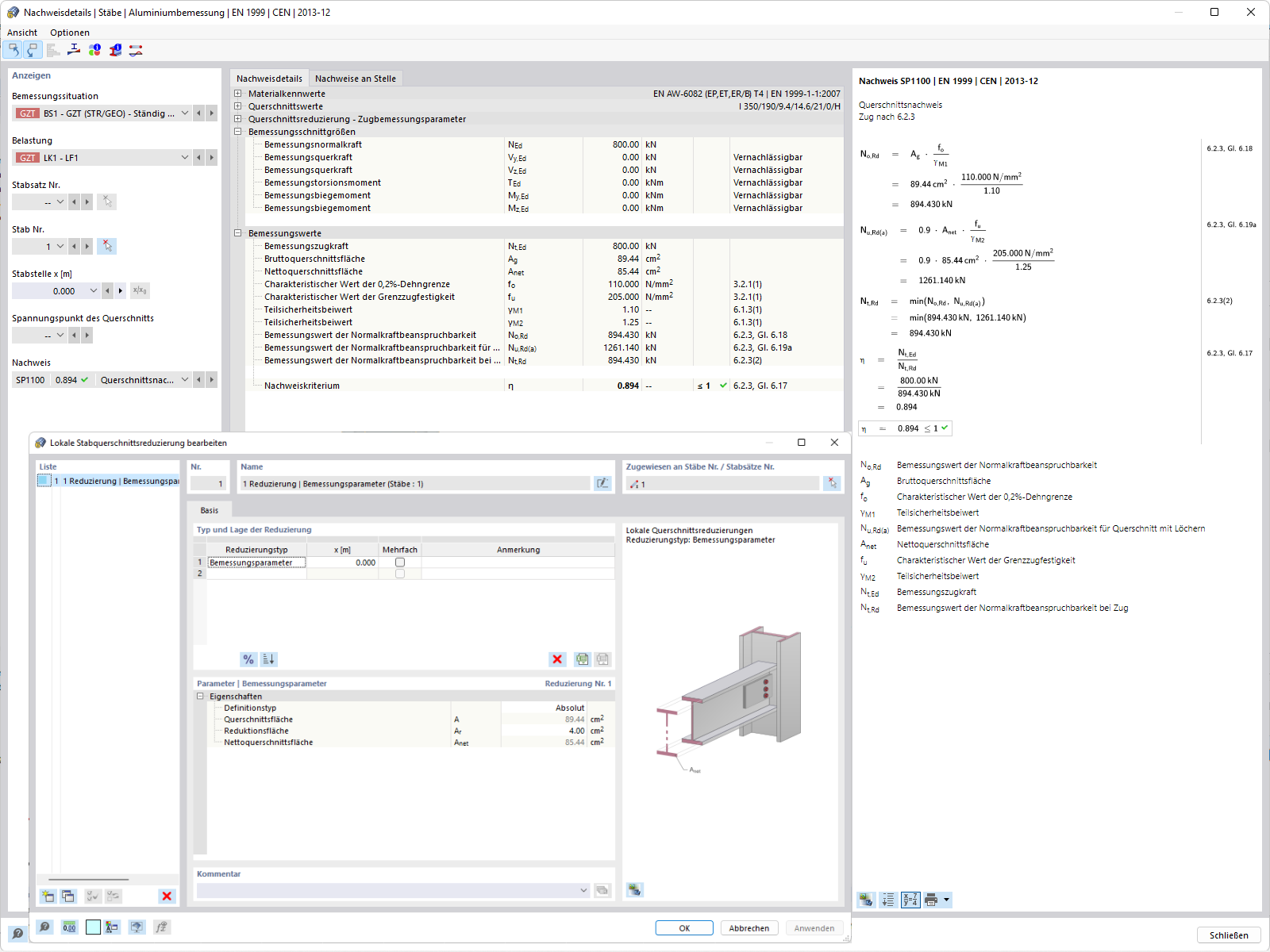Screen dimensions: 1270x952
Task: Click the fraction formula display icon in results panel
Action: pyautogui.click(x=910, y=900)
